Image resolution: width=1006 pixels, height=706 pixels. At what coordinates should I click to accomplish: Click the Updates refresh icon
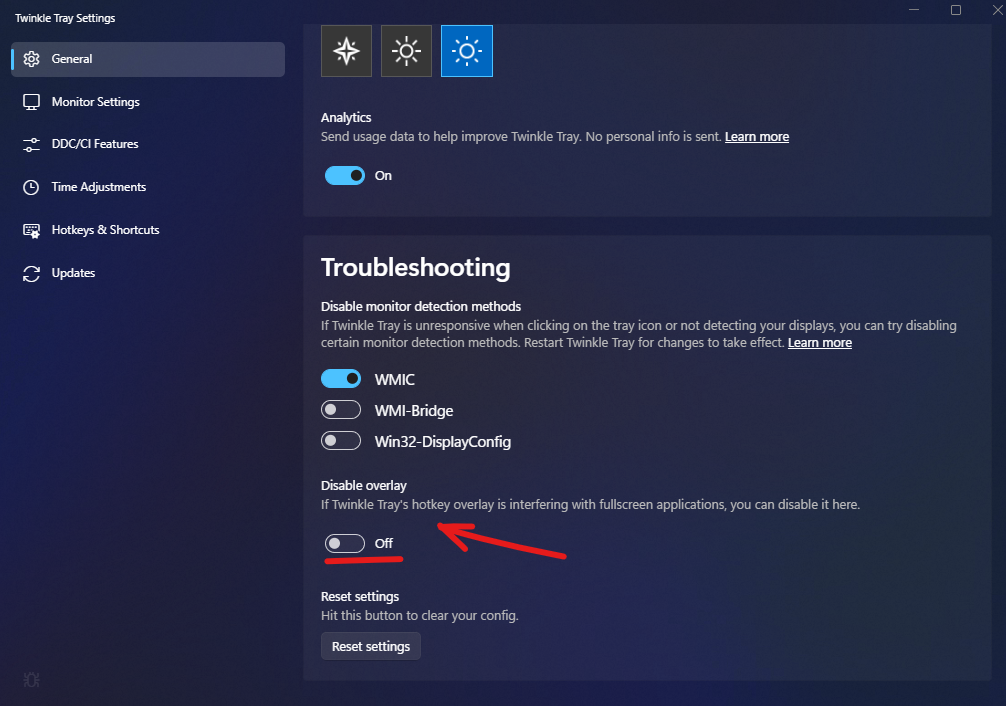click(31, 273)
